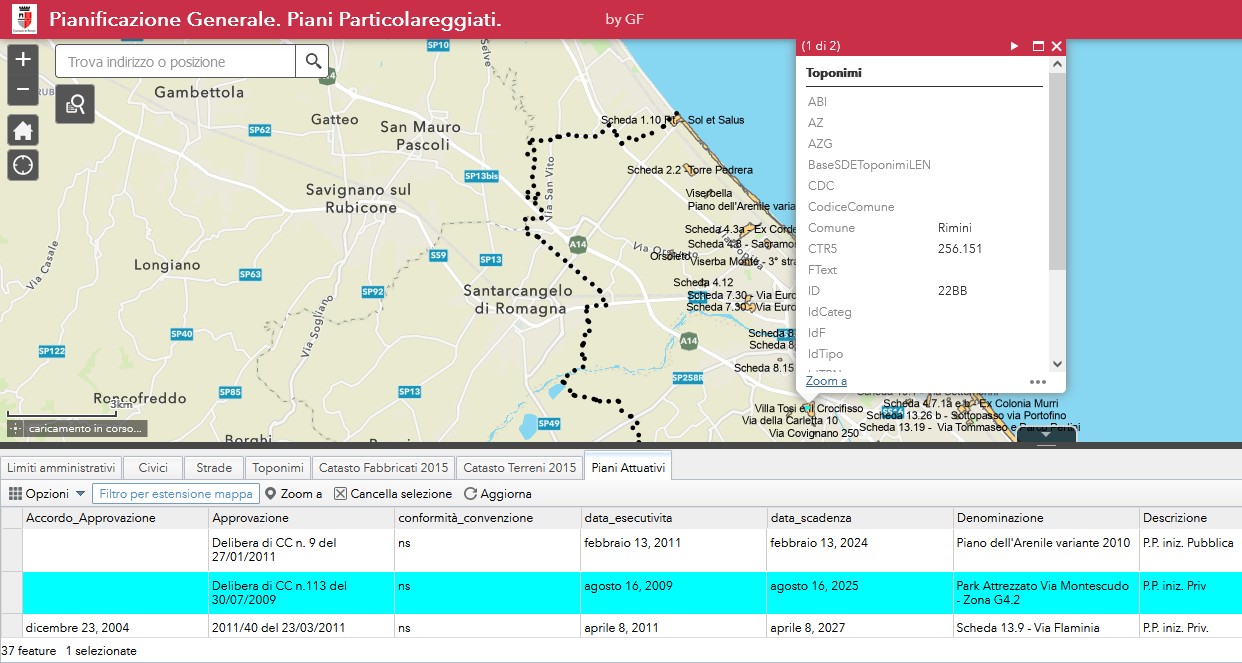The image size is (1242, 663).
Task: Activate the my location button
Action: (x=23, y=165)
